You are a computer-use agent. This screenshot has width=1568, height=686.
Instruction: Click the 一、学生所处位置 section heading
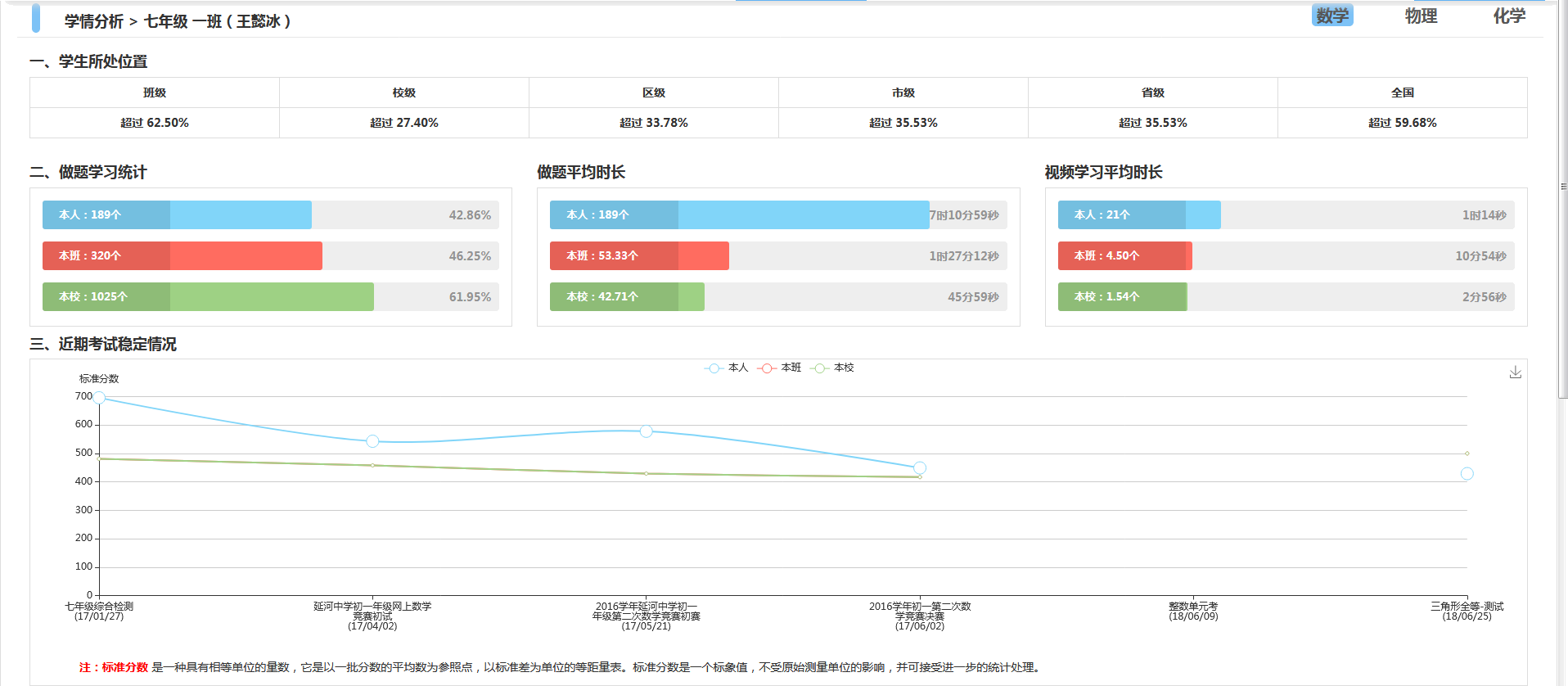(x=88, y=61)
